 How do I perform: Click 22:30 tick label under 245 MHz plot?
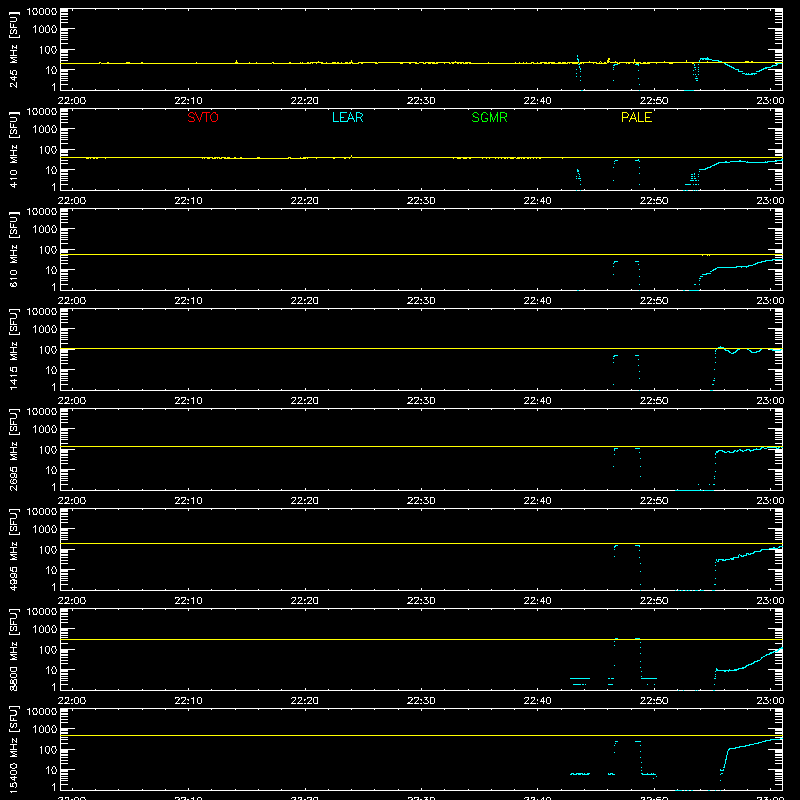421,101
